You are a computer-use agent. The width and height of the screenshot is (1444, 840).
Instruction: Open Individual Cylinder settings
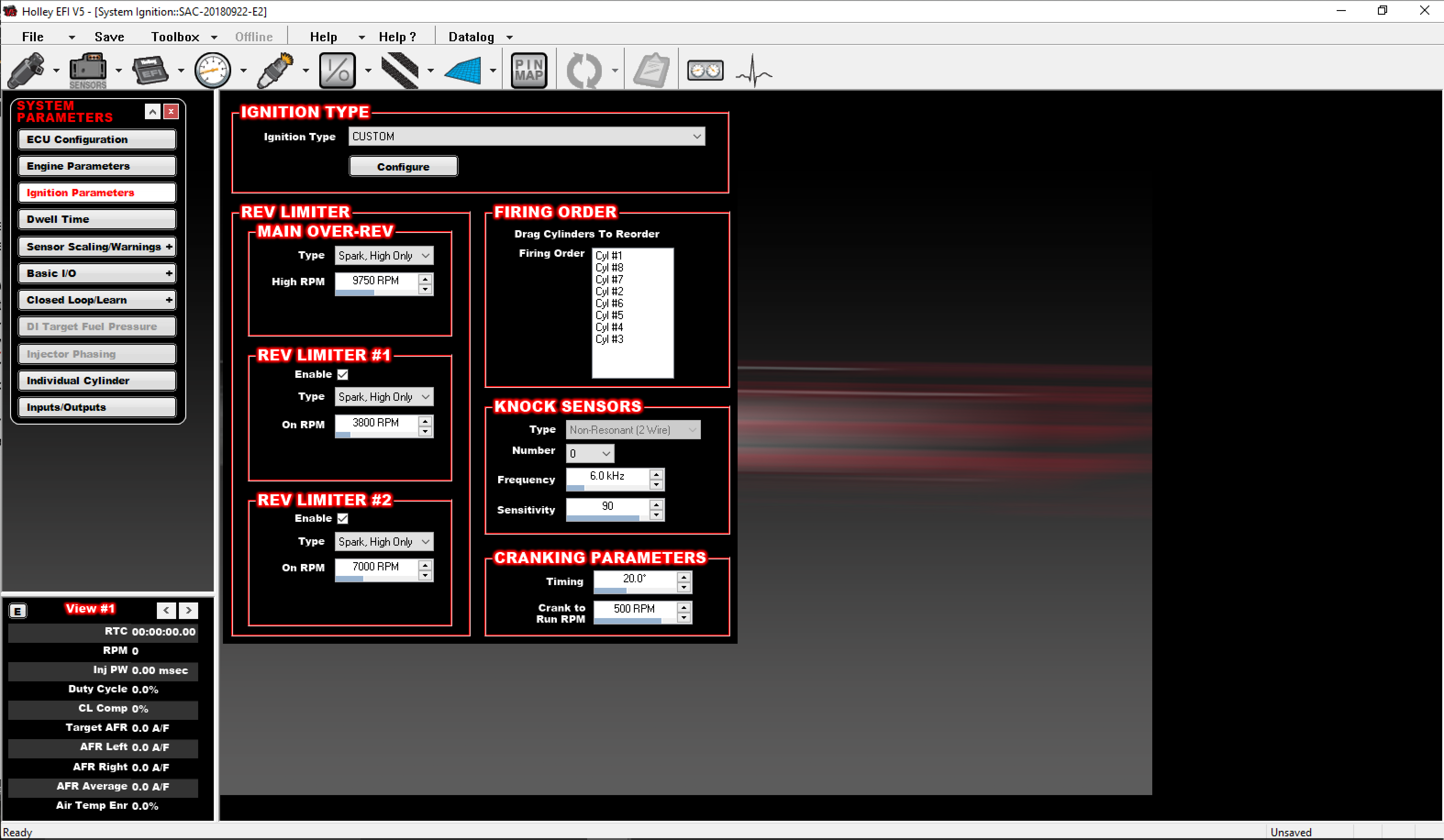(x=97, y=381)
